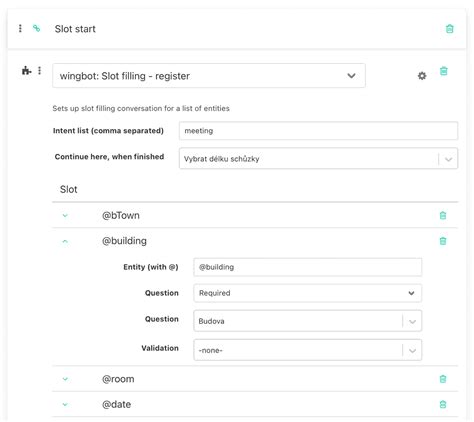Delete the wingbot Slot filling plugin

pos(443,71)
